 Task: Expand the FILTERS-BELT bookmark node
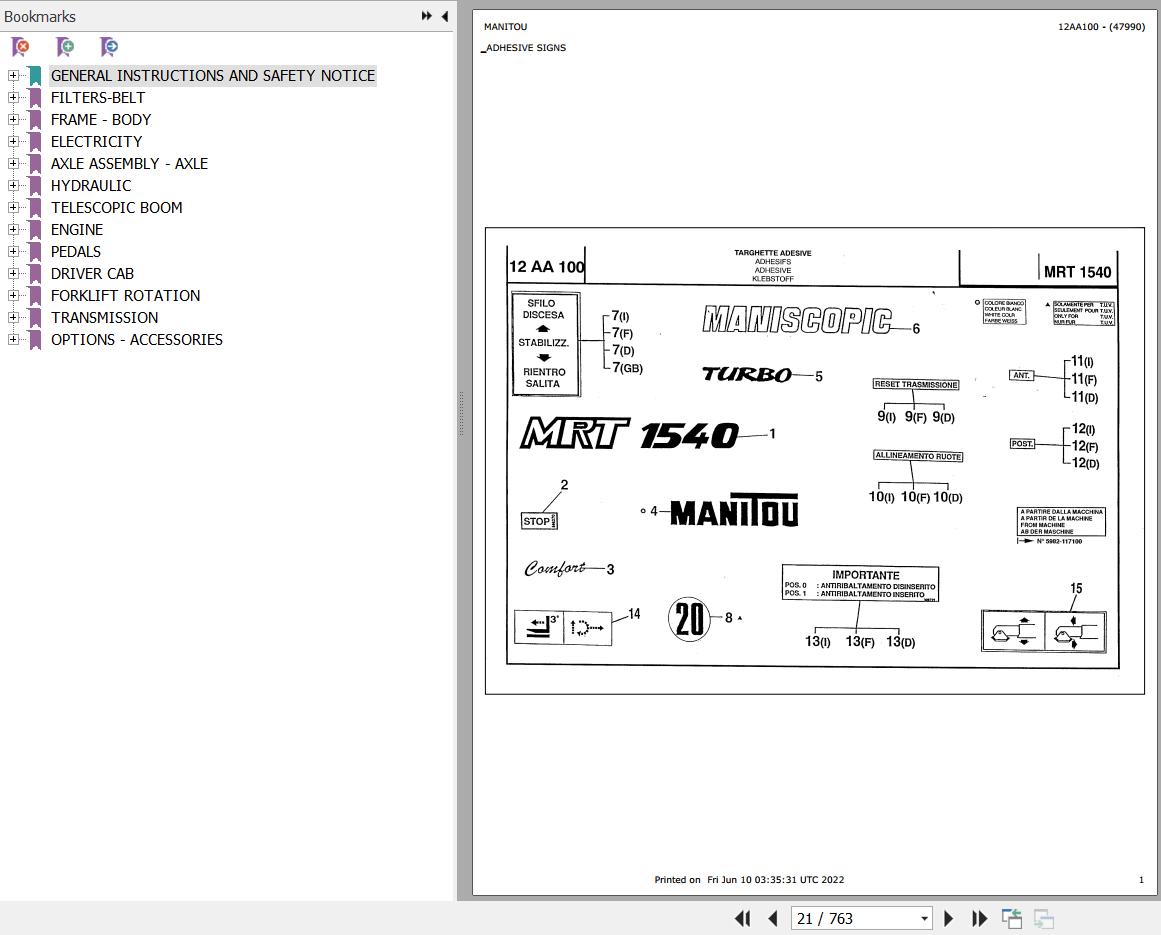click(13, 98)
